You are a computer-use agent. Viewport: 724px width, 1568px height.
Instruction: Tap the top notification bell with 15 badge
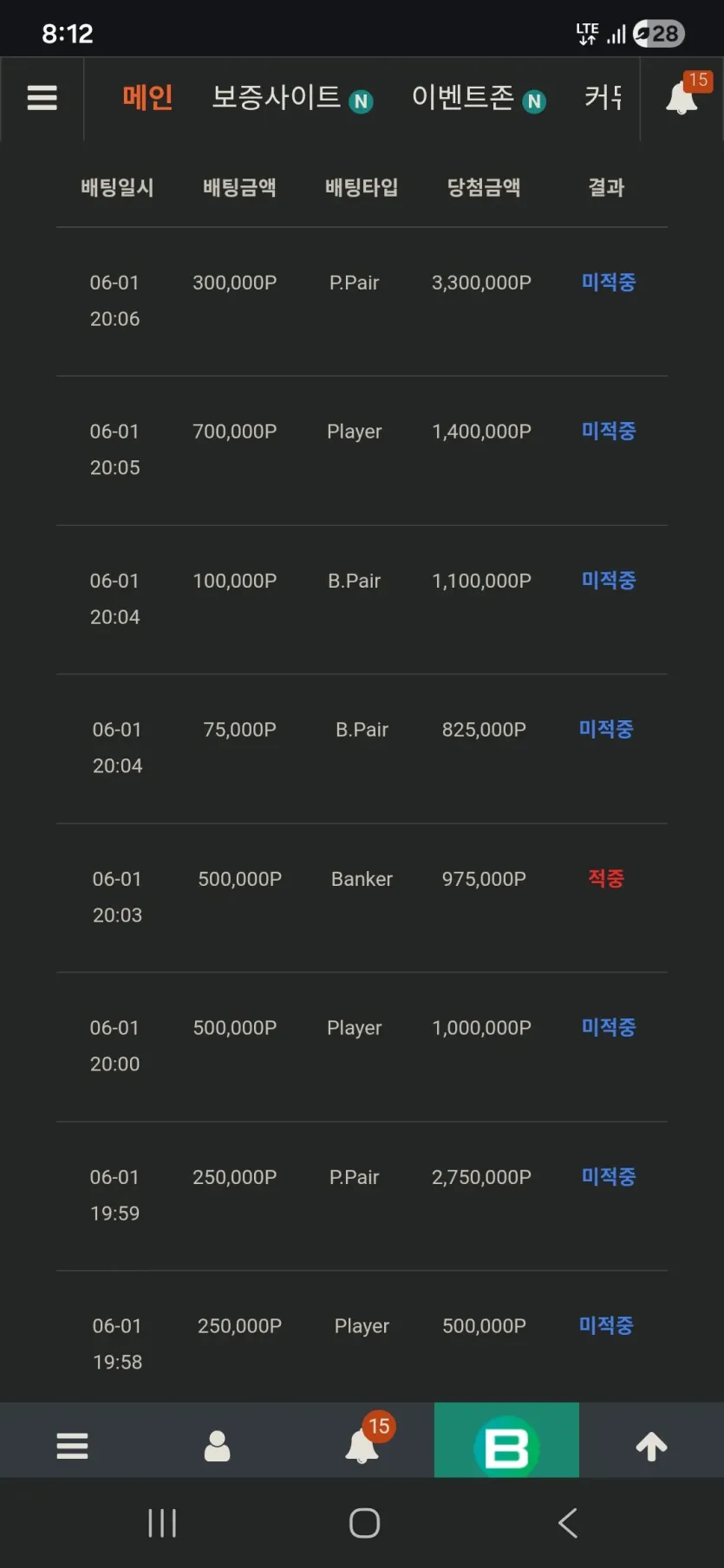tap(682, 97)
